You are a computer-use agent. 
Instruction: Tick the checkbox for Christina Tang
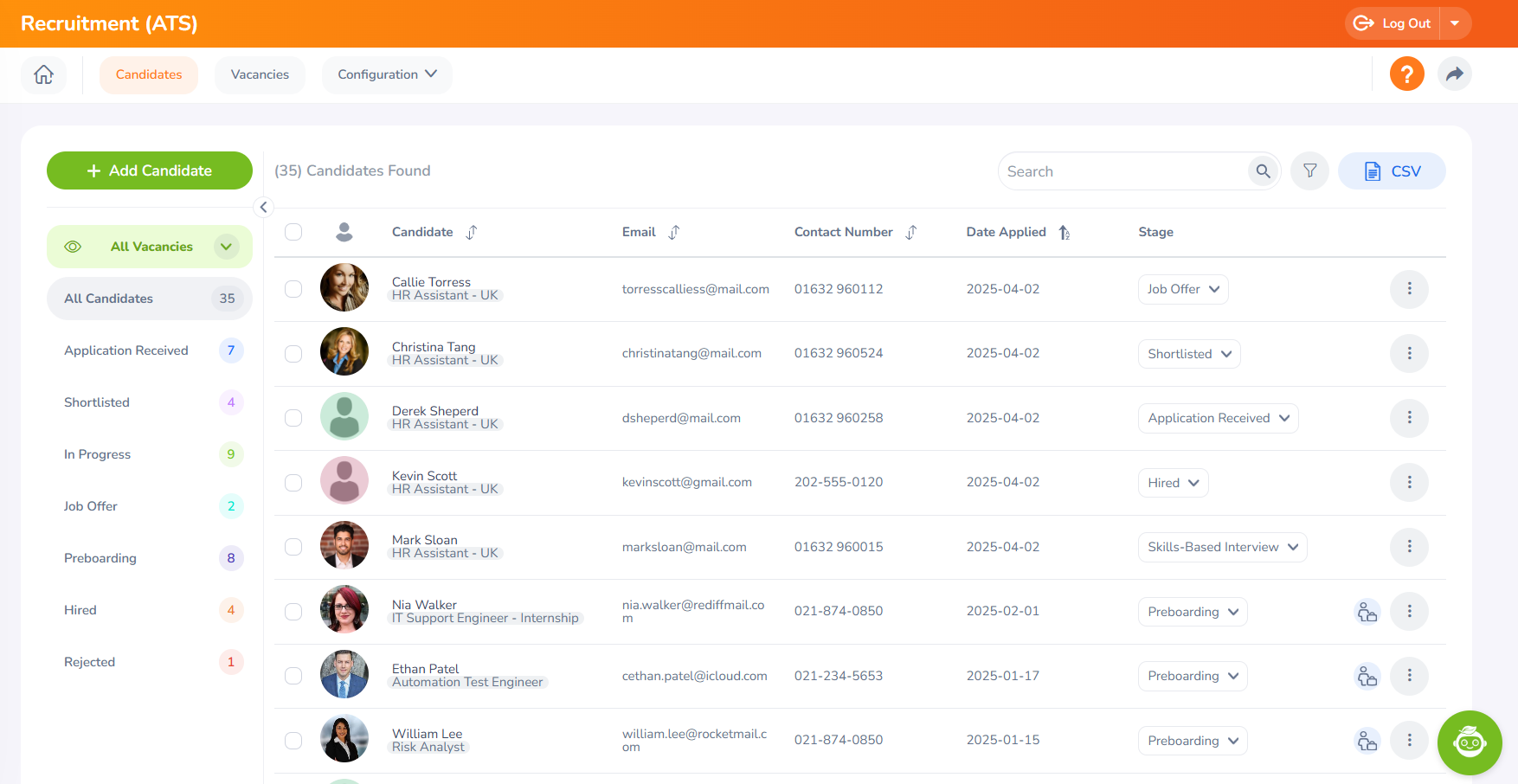(293, 354)
